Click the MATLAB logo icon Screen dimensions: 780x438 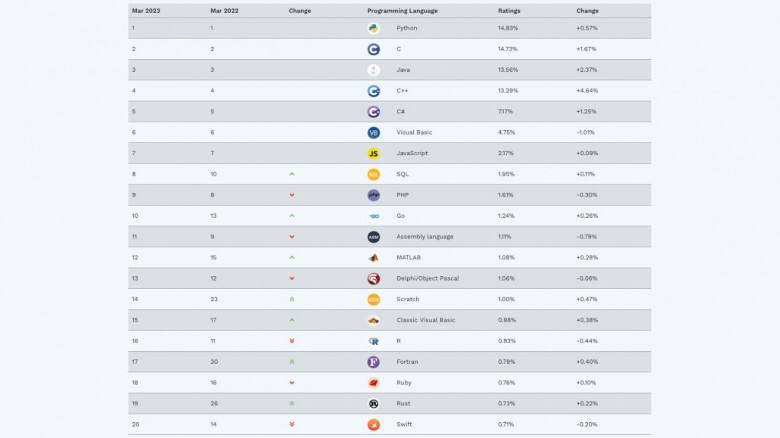click(x=373, y=257)
